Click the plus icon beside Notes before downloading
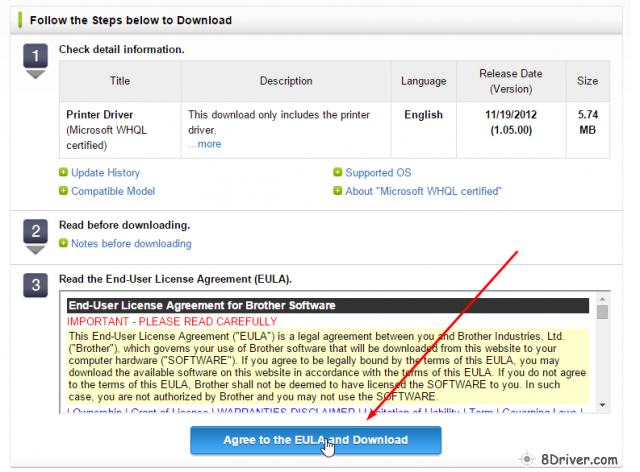The height and width of the screenshot is (472, 640). tap(63, 243)
